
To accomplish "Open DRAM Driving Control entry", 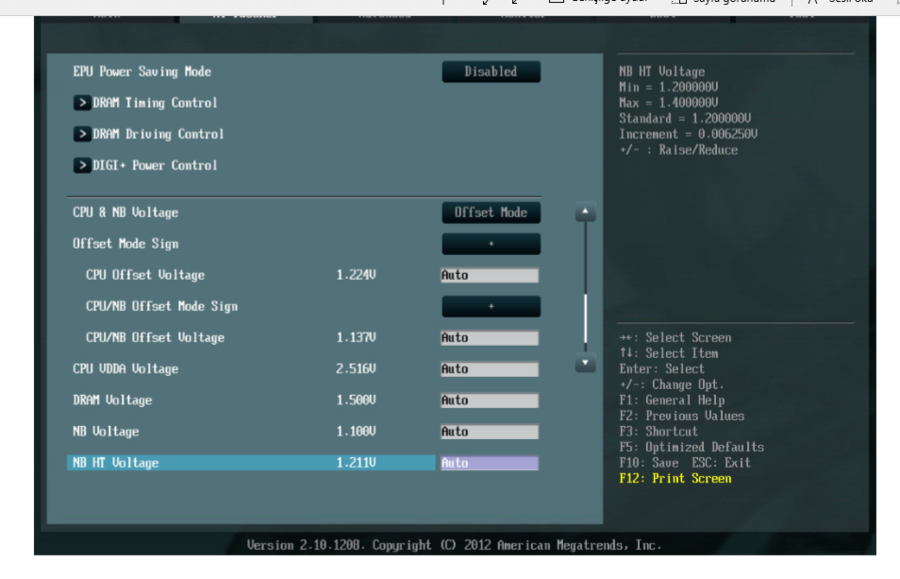I will 158,134.
